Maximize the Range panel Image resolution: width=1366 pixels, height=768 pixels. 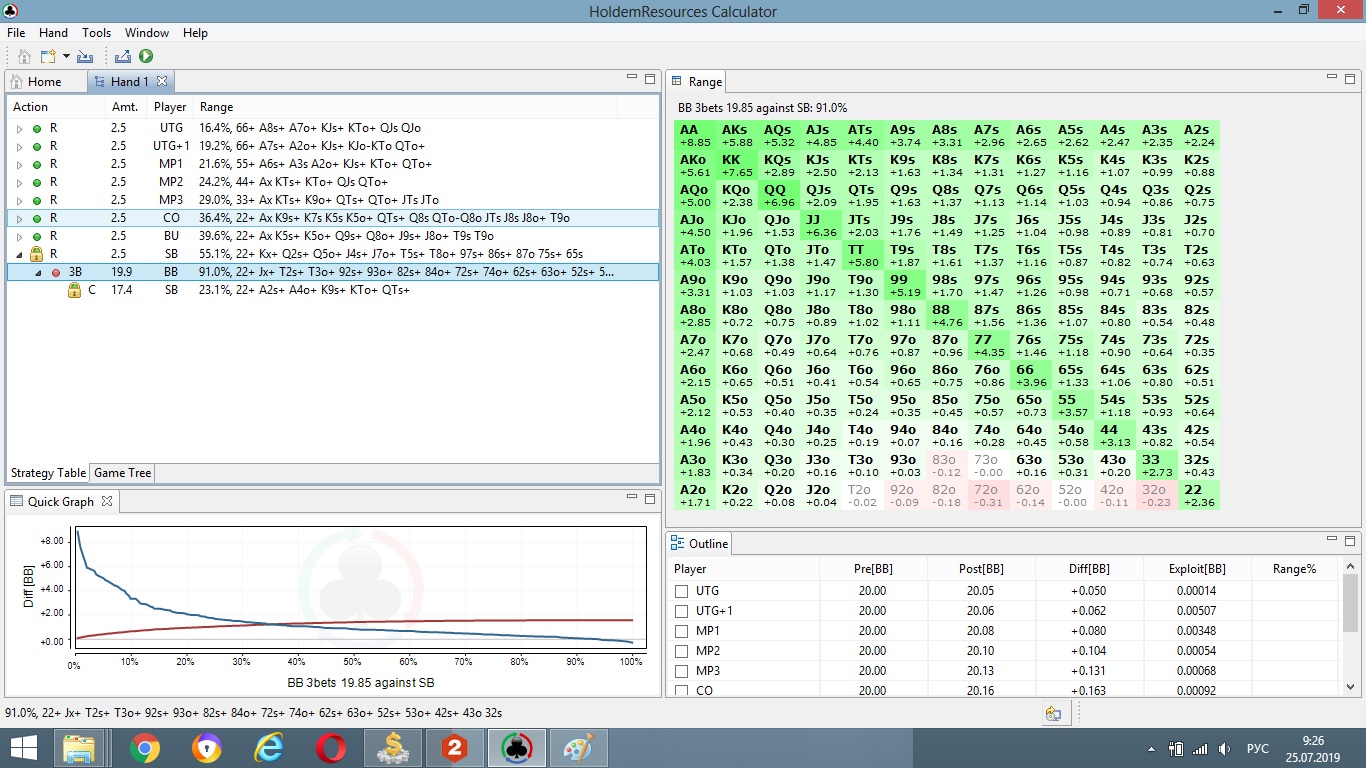(x=1349, y=78)
